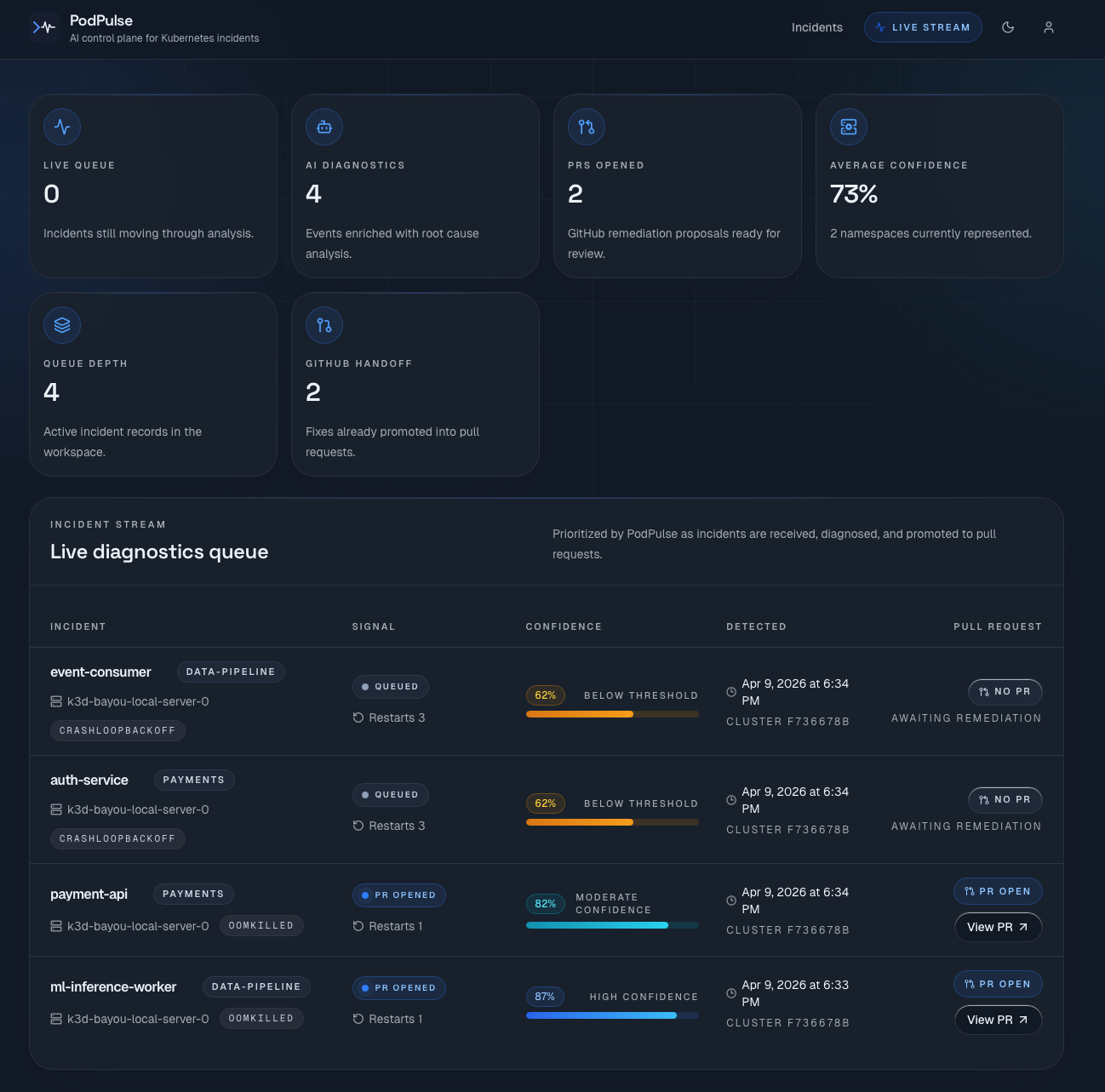This screenshot has height=1092, width=1105.
Task: Click the GitHub Handoff branch icon
Action: (324, 325)
